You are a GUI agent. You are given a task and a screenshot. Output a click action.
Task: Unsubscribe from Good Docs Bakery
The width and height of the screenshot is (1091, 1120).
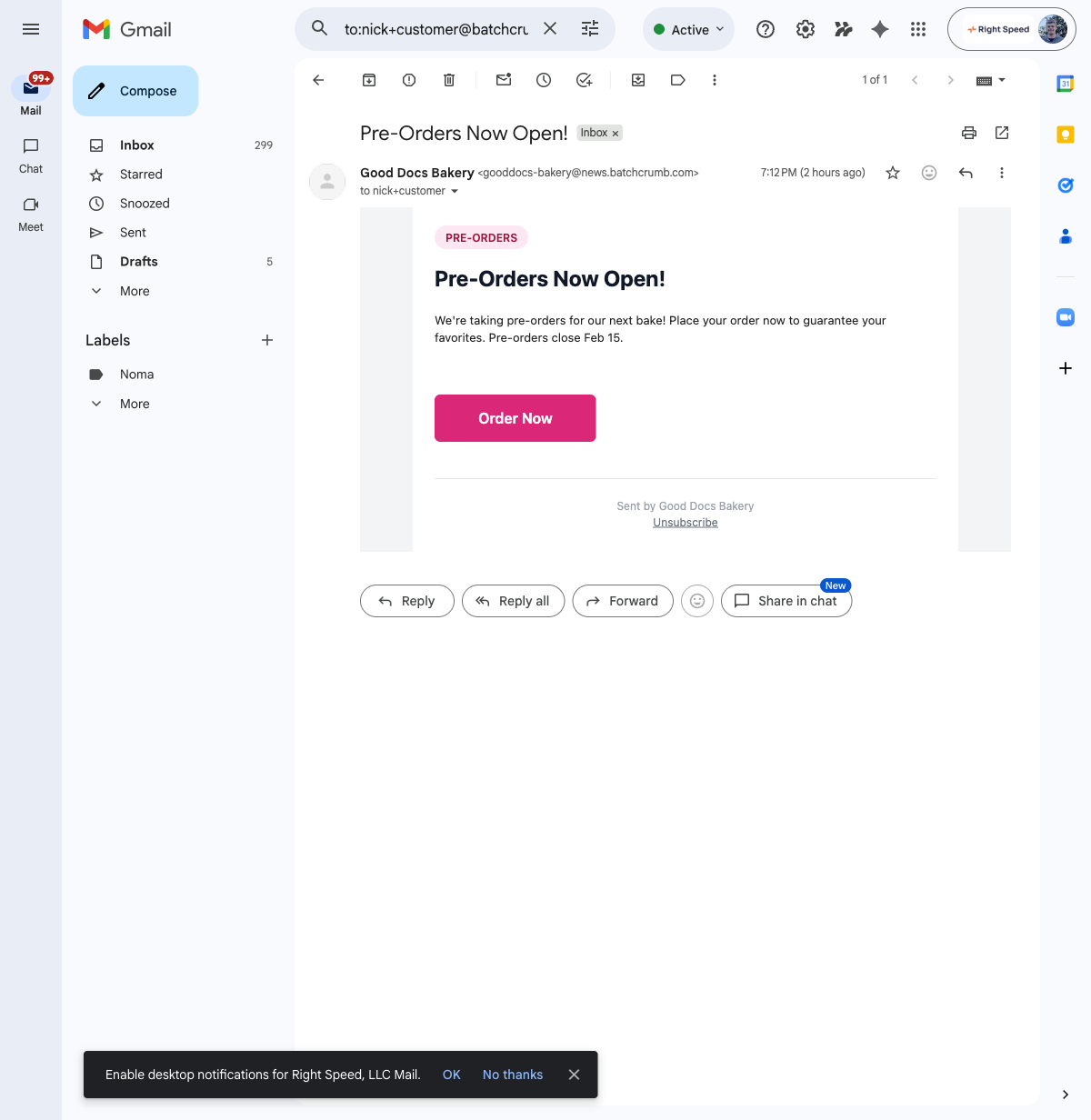(x=685, y=522)
